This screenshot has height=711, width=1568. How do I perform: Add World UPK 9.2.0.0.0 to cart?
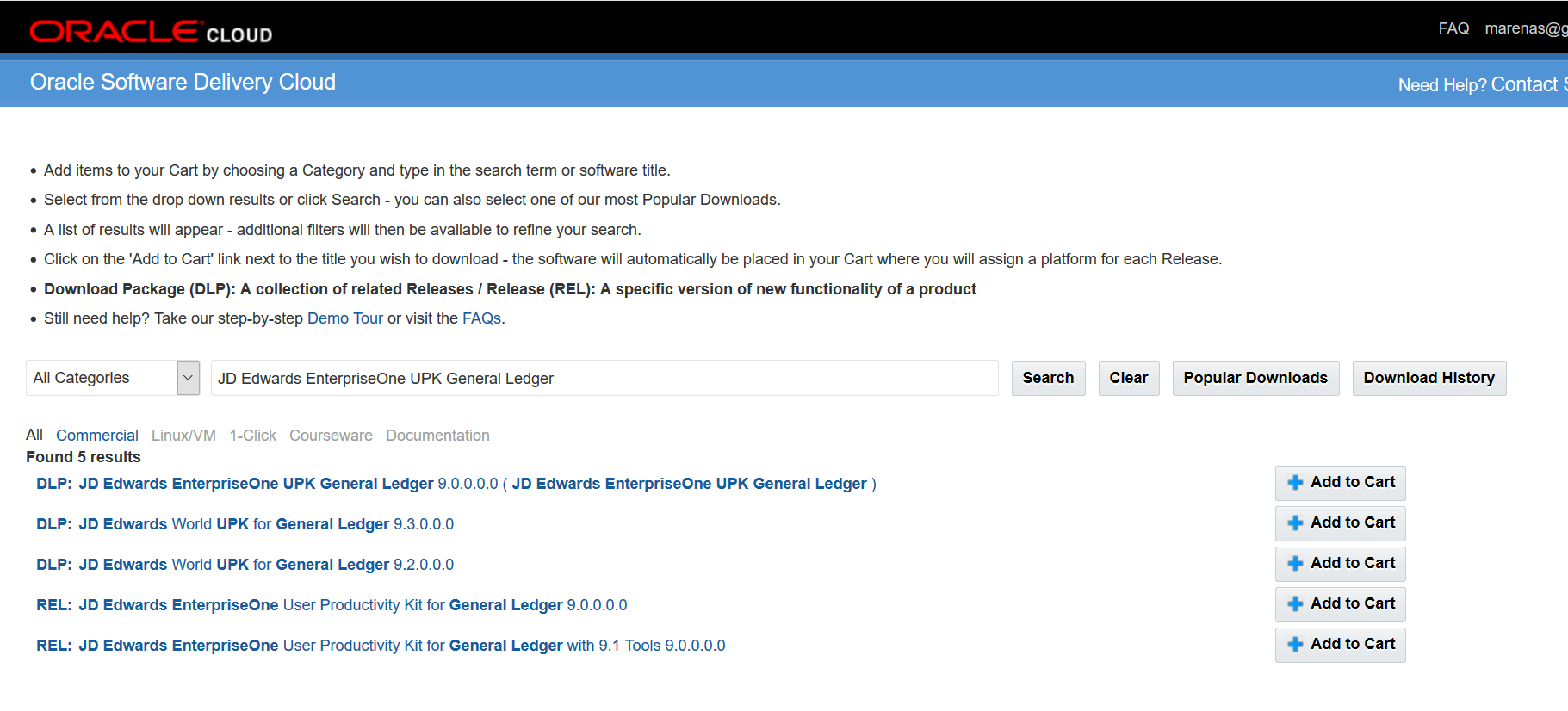pyautogui.click(x=1340, y=564)
